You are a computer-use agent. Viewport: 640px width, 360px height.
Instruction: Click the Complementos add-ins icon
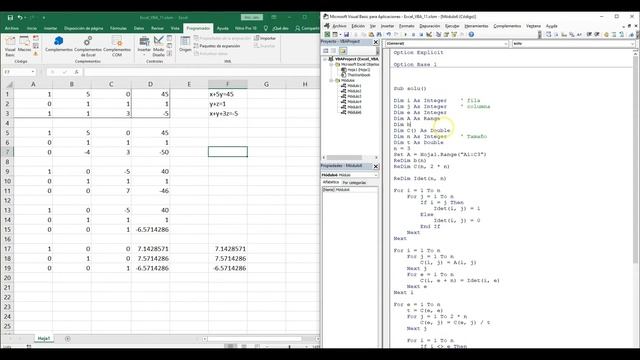click(59, 44)
